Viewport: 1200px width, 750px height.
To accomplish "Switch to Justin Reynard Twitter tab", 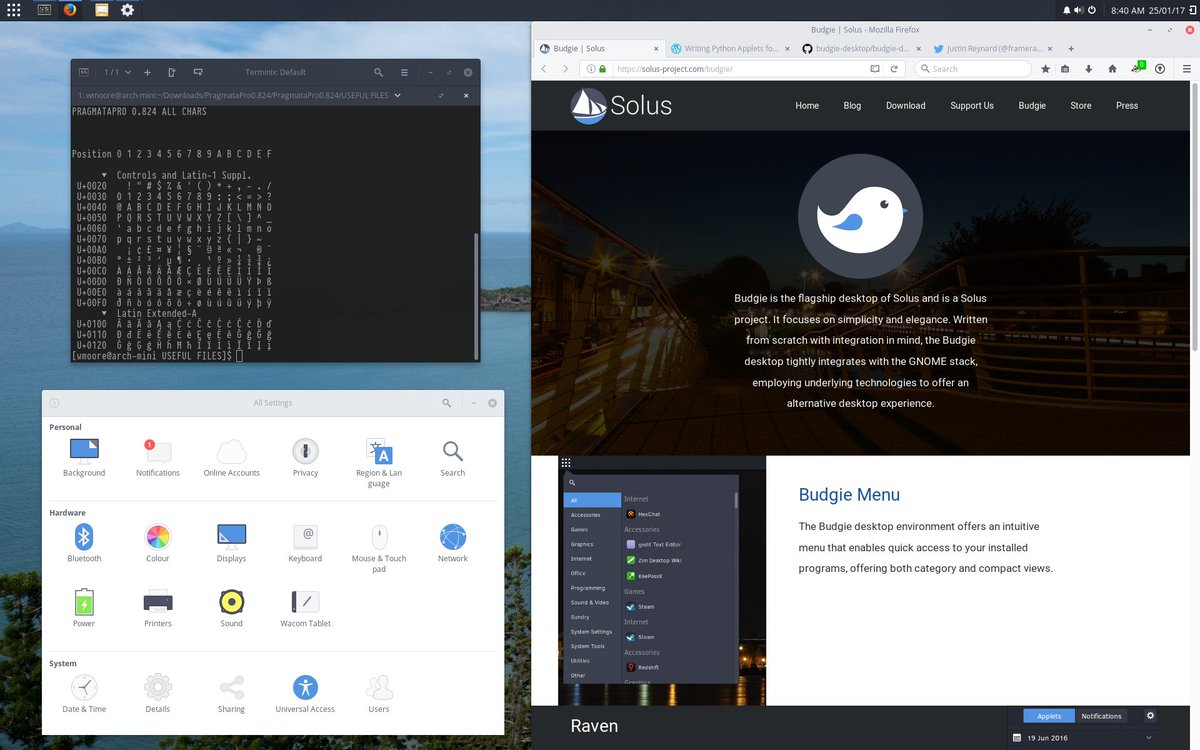I will point(992,48).
